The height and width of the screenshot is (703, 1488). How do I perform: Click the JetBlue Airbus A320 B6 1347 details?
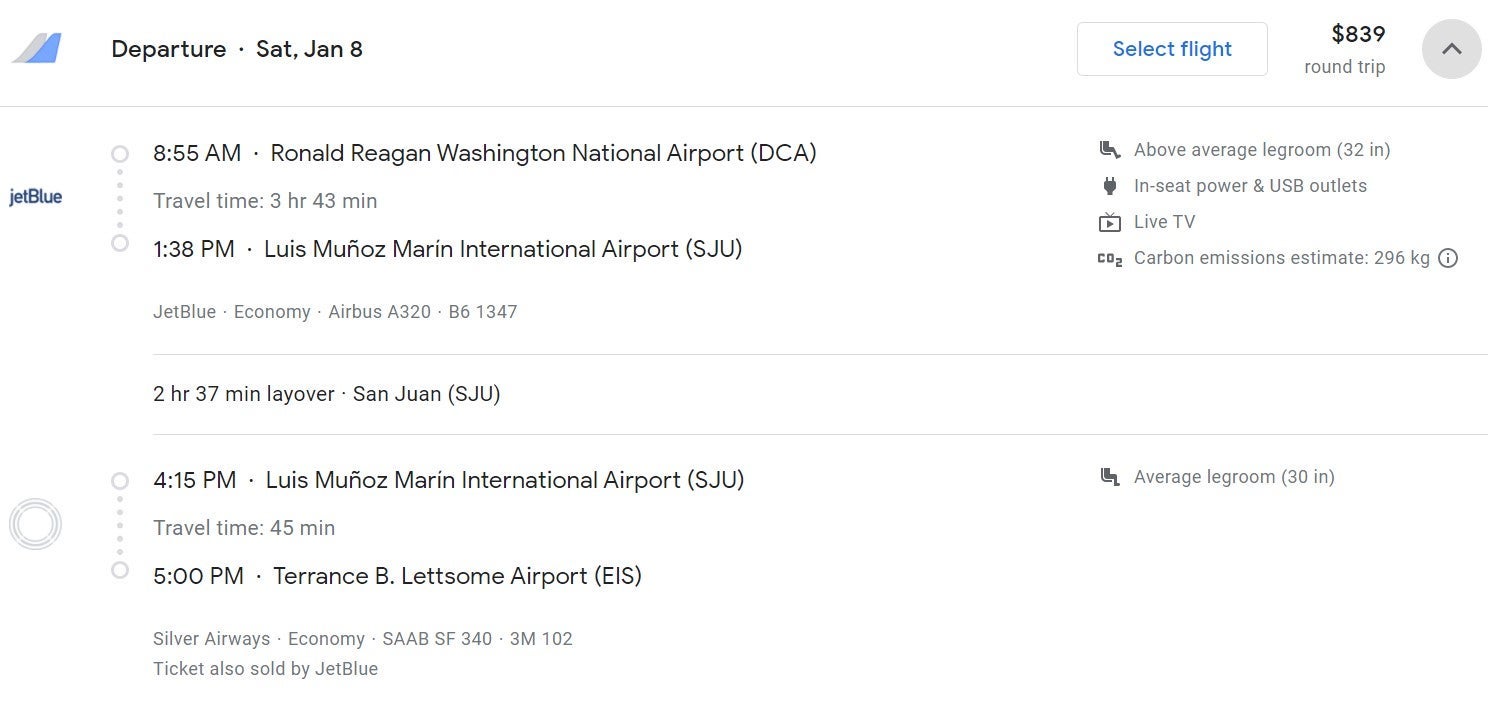point(335,312)
